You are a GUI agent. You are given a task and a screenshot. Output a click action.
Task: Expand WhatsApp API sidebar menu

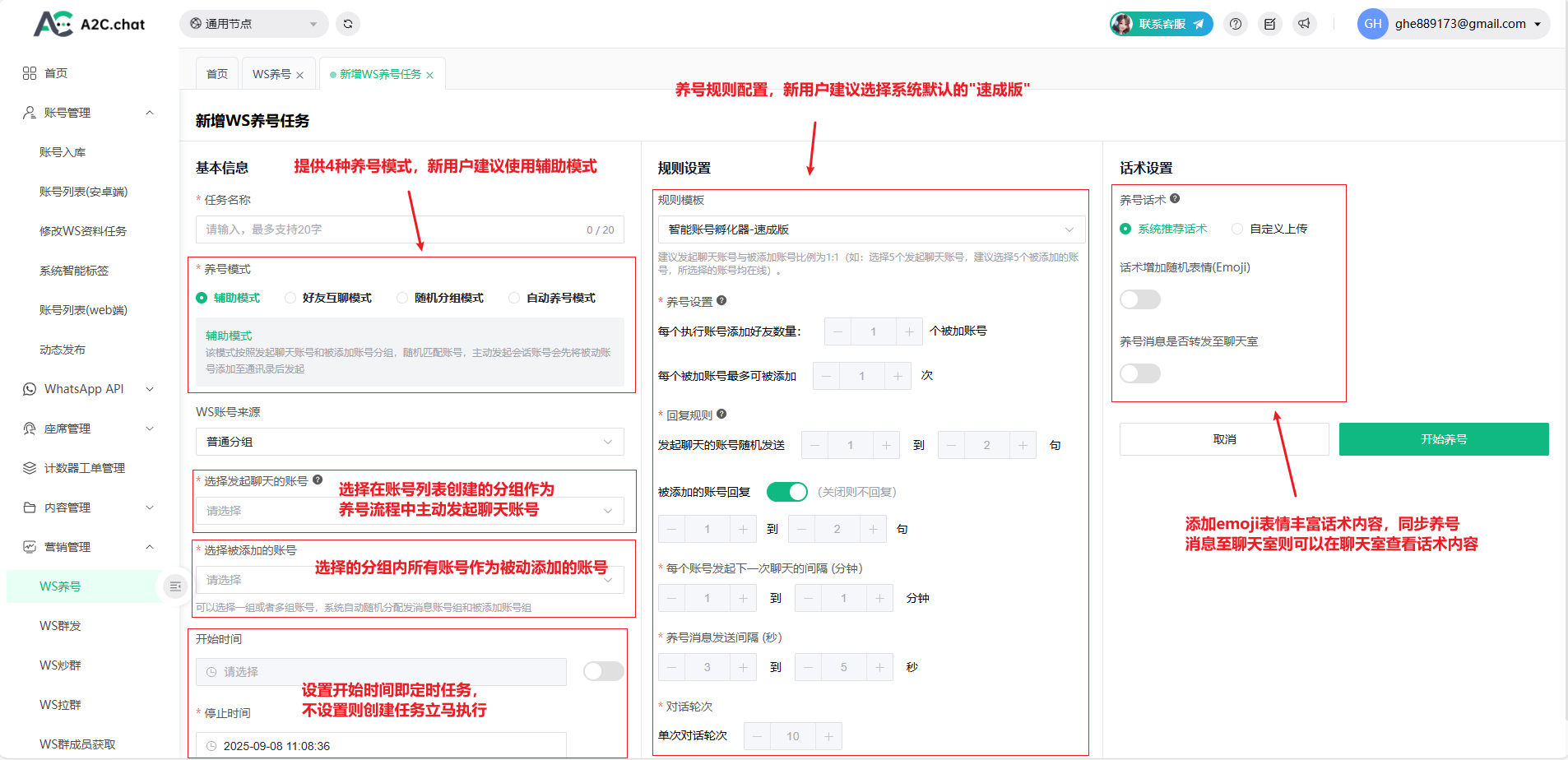point(88,389)
